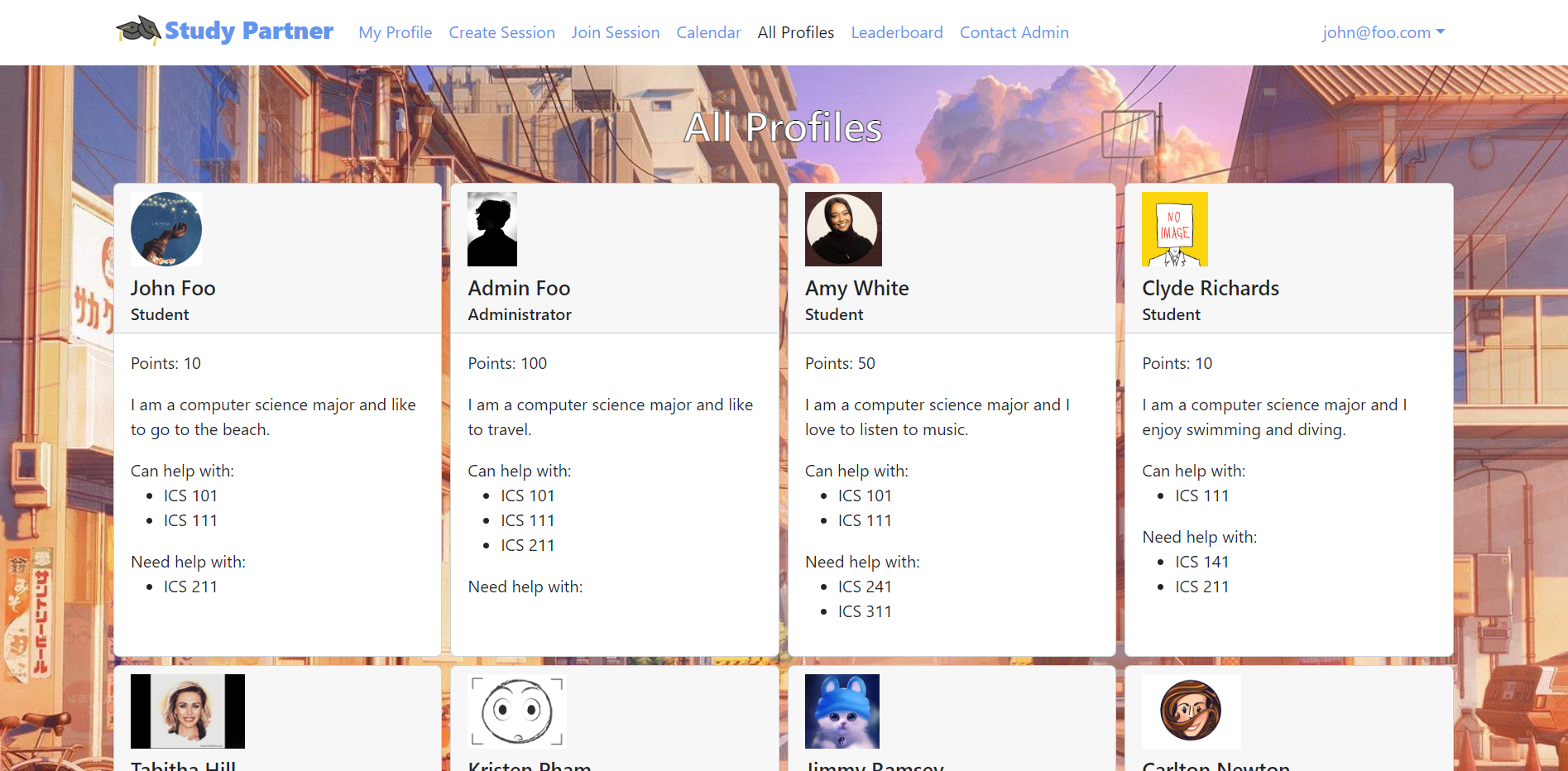
Task: Click Admin Foo's silhouette avatar
Action: 492,229
